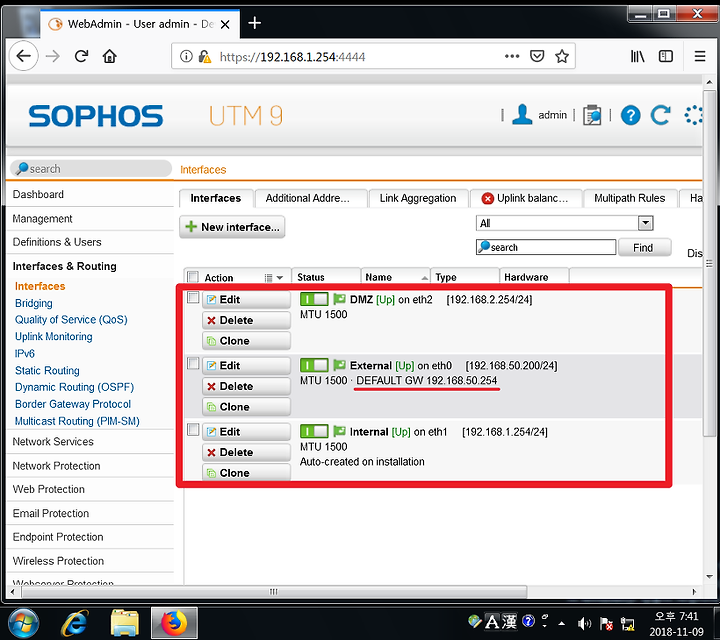Screen dimensions: 720x640
Task: Open Uplink Monitoring submenu item
Action: [x=53, y=337]
